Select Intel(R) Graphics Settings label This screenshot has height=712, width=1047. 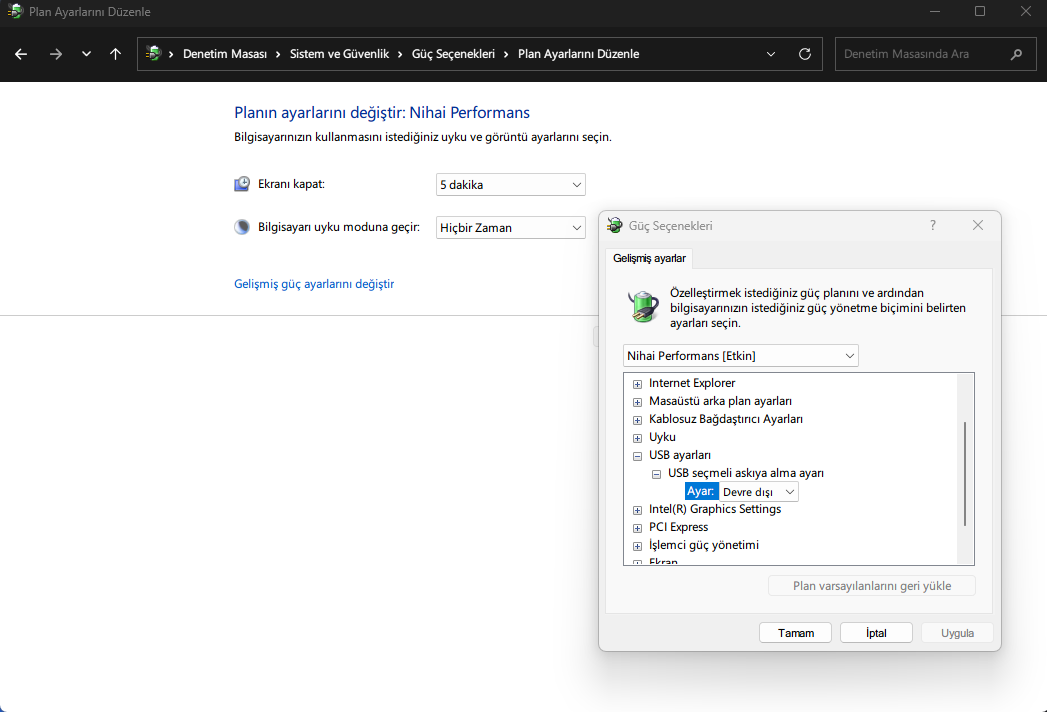pyautogui.click(x=715, y=510)
